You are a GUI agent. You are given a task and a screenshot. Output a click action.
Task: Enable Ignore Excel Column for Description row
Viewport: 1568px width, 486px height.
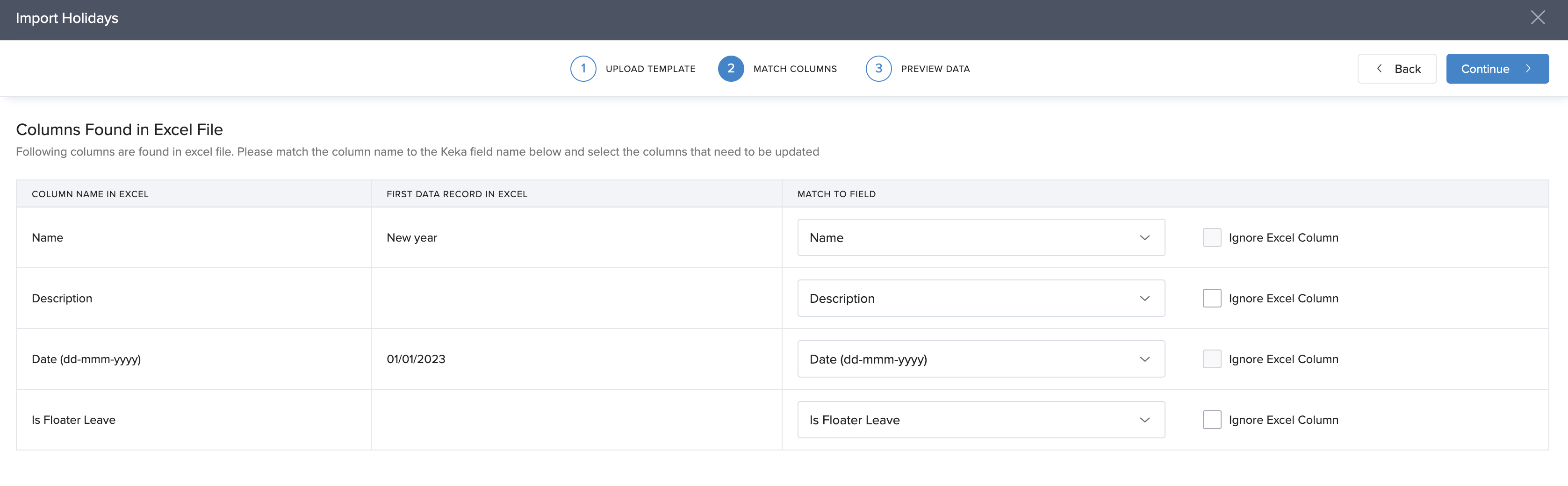click(x=1211, y=299)
